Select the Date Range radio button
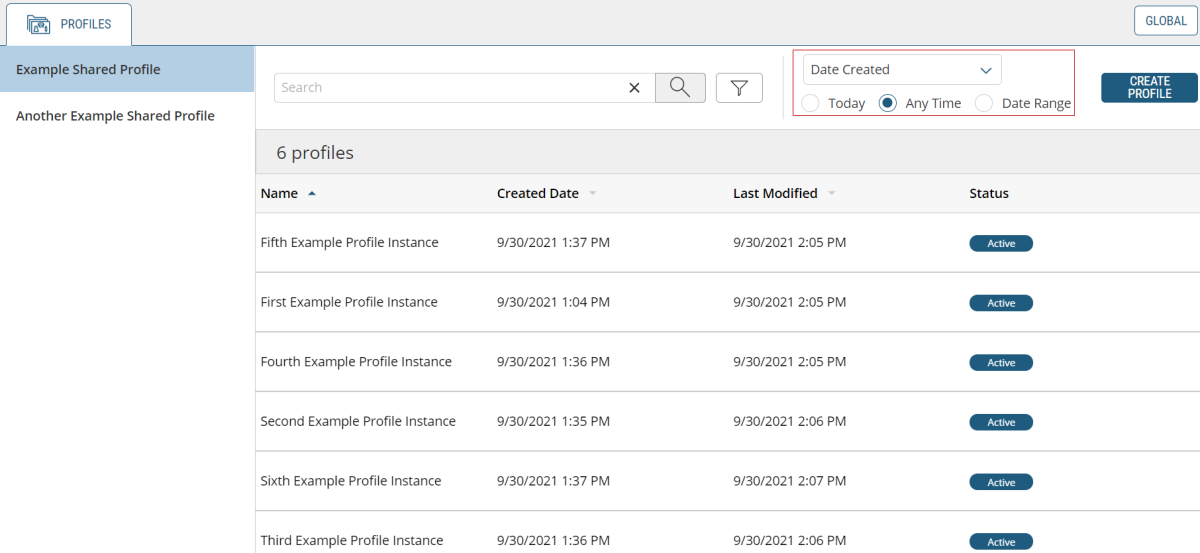Viewport: 1200px width, 553px height. coord(984,103)
